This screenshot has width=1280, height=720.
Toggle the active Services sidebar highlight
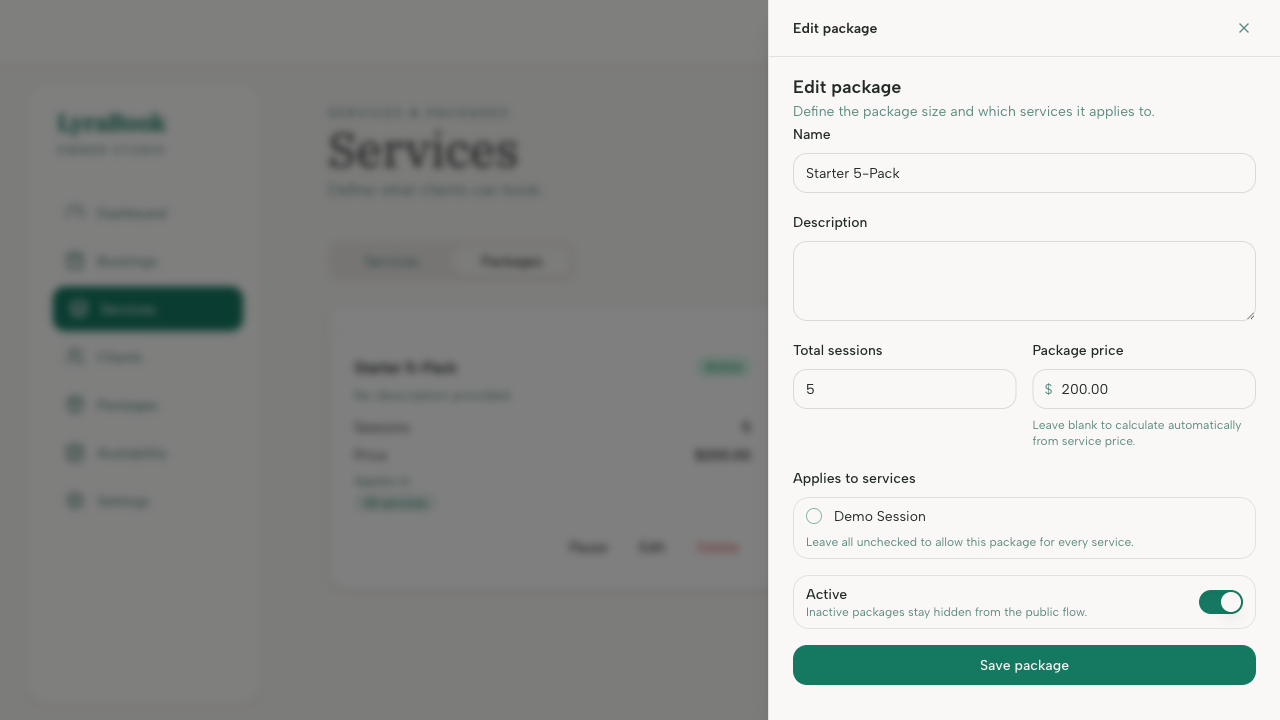[147, 309]
